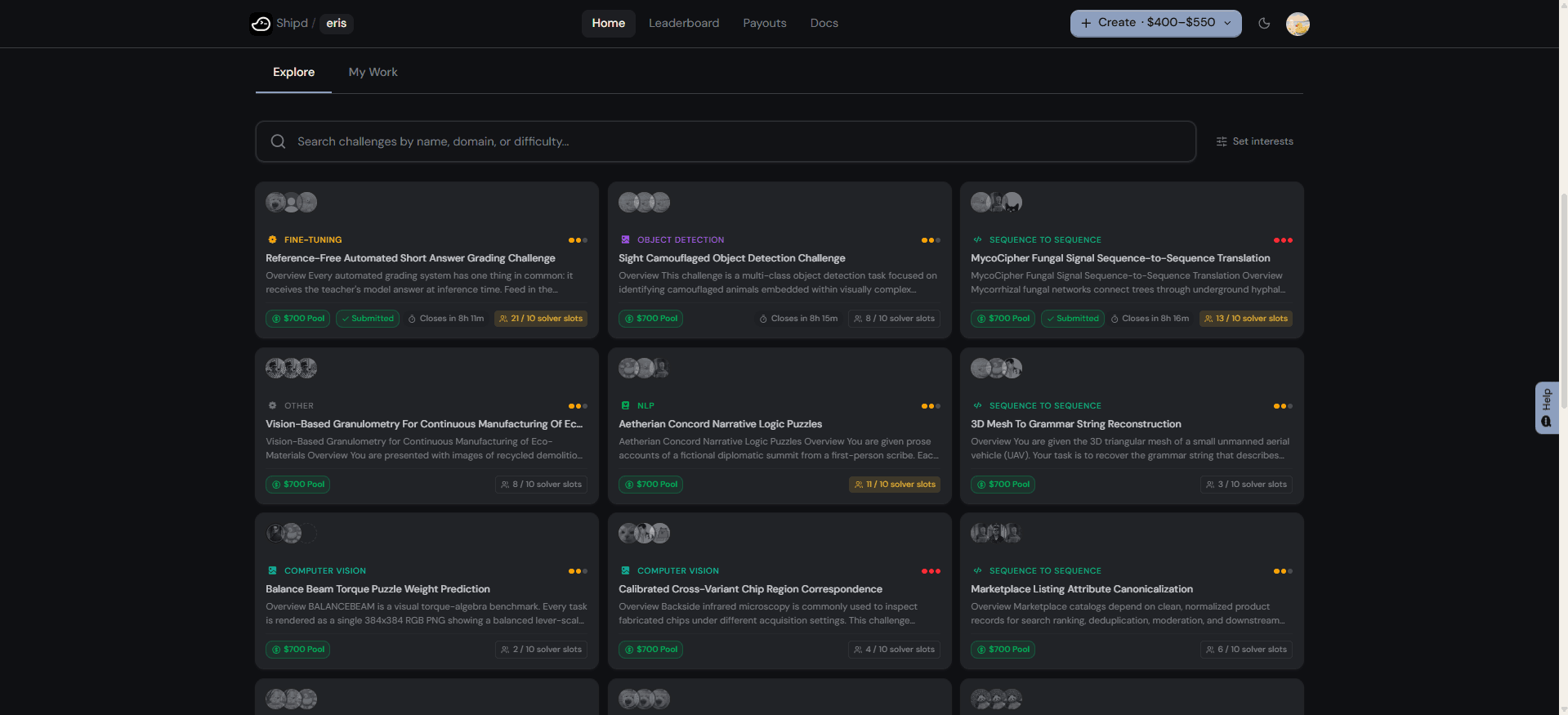Viewport: 1568px width, 715px height.
Task: Open the Leaderboard menu item
Action: (x=684, y=23)
